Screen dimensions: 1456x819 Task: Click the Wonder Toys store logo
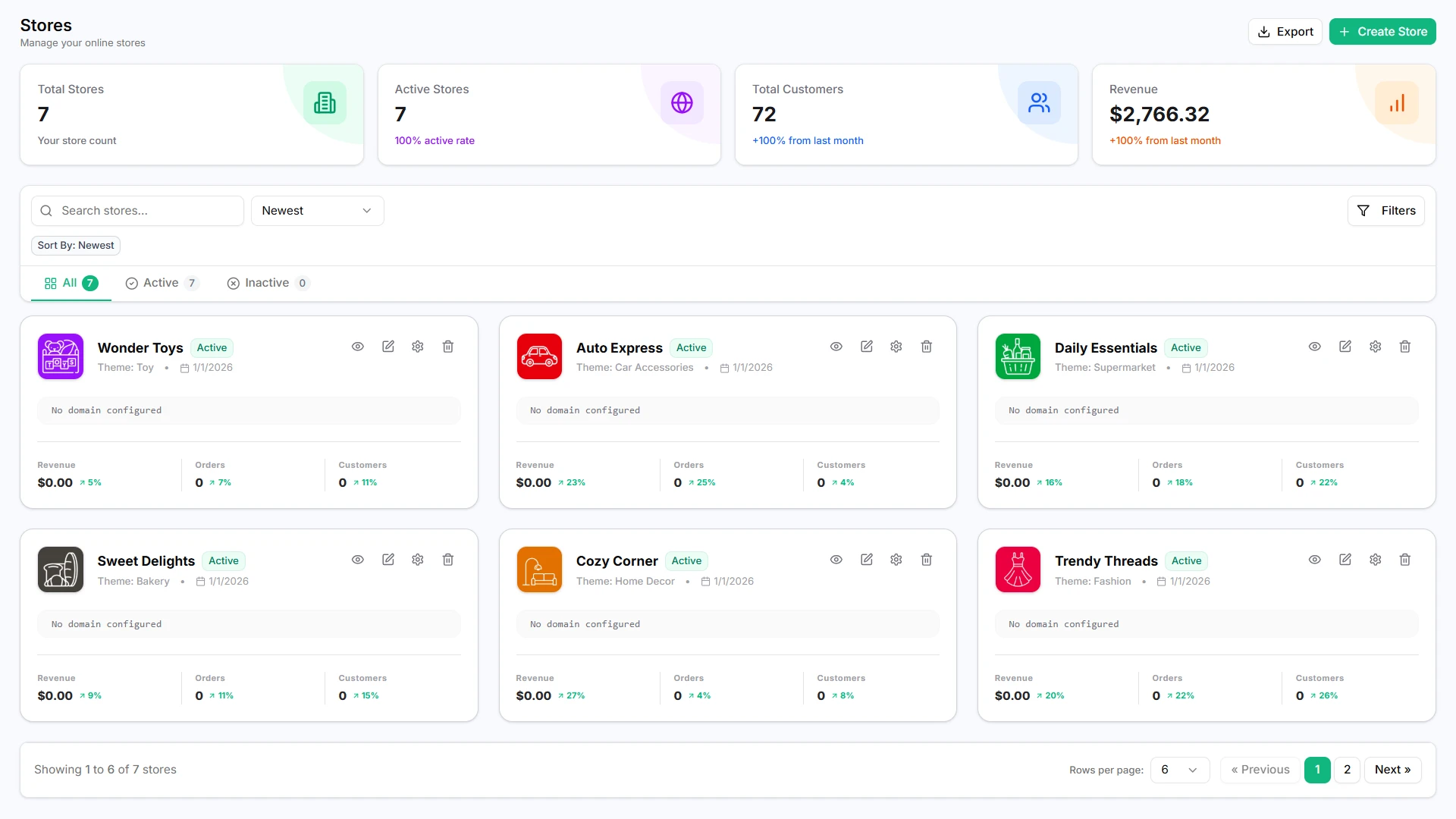61,356
